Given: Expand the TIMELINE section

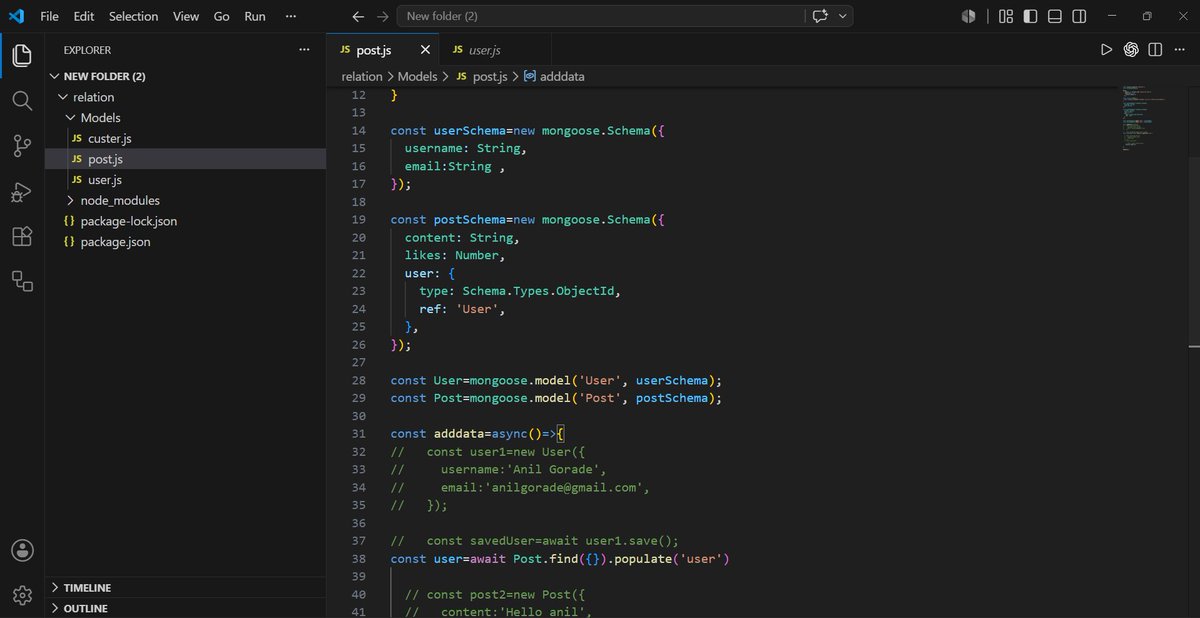Looking at the screenshot, I should pyautogui.click(x=55, y=588).
